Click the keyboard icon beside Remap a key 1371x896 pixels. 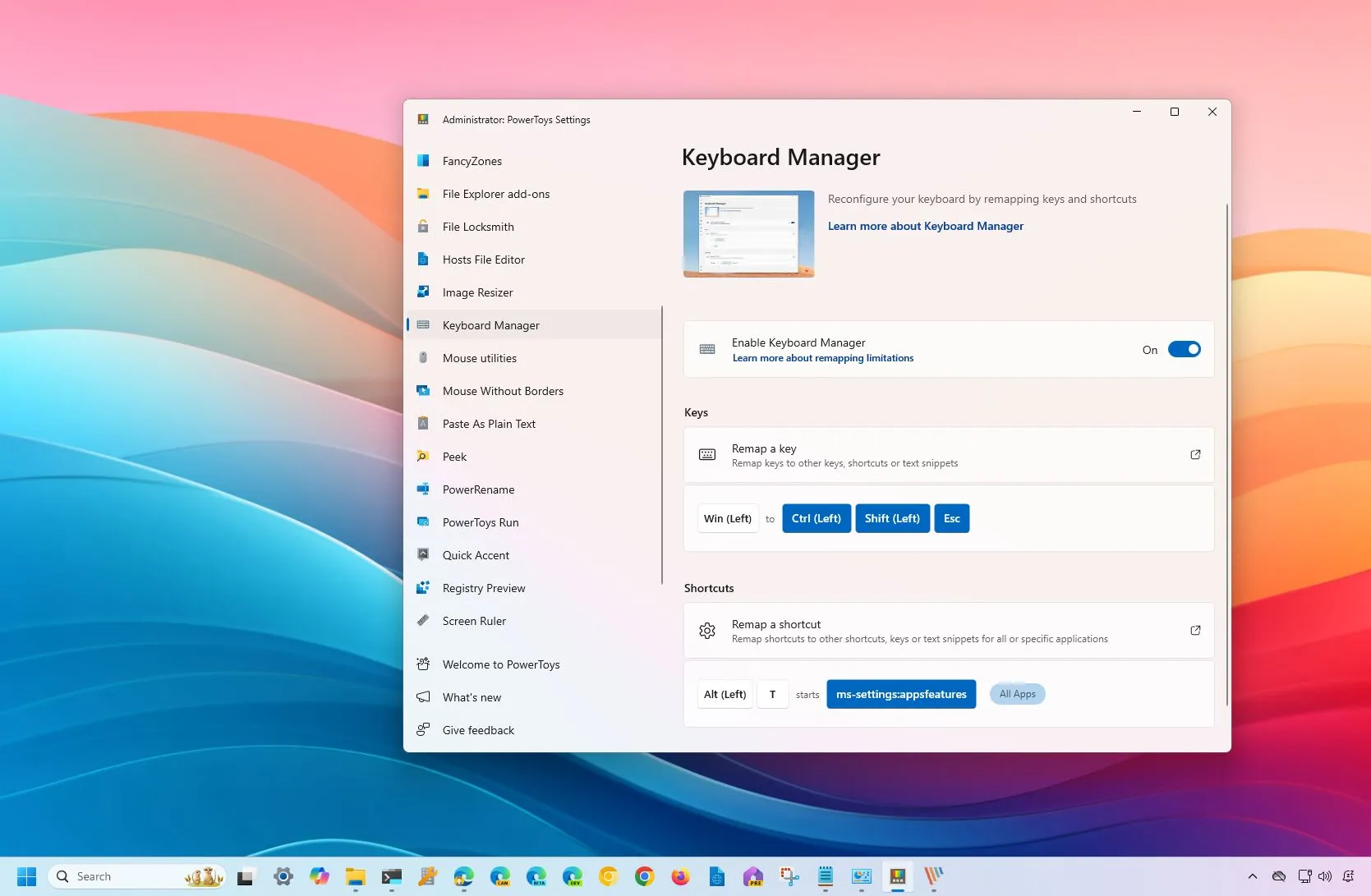[x=707, y=454]
